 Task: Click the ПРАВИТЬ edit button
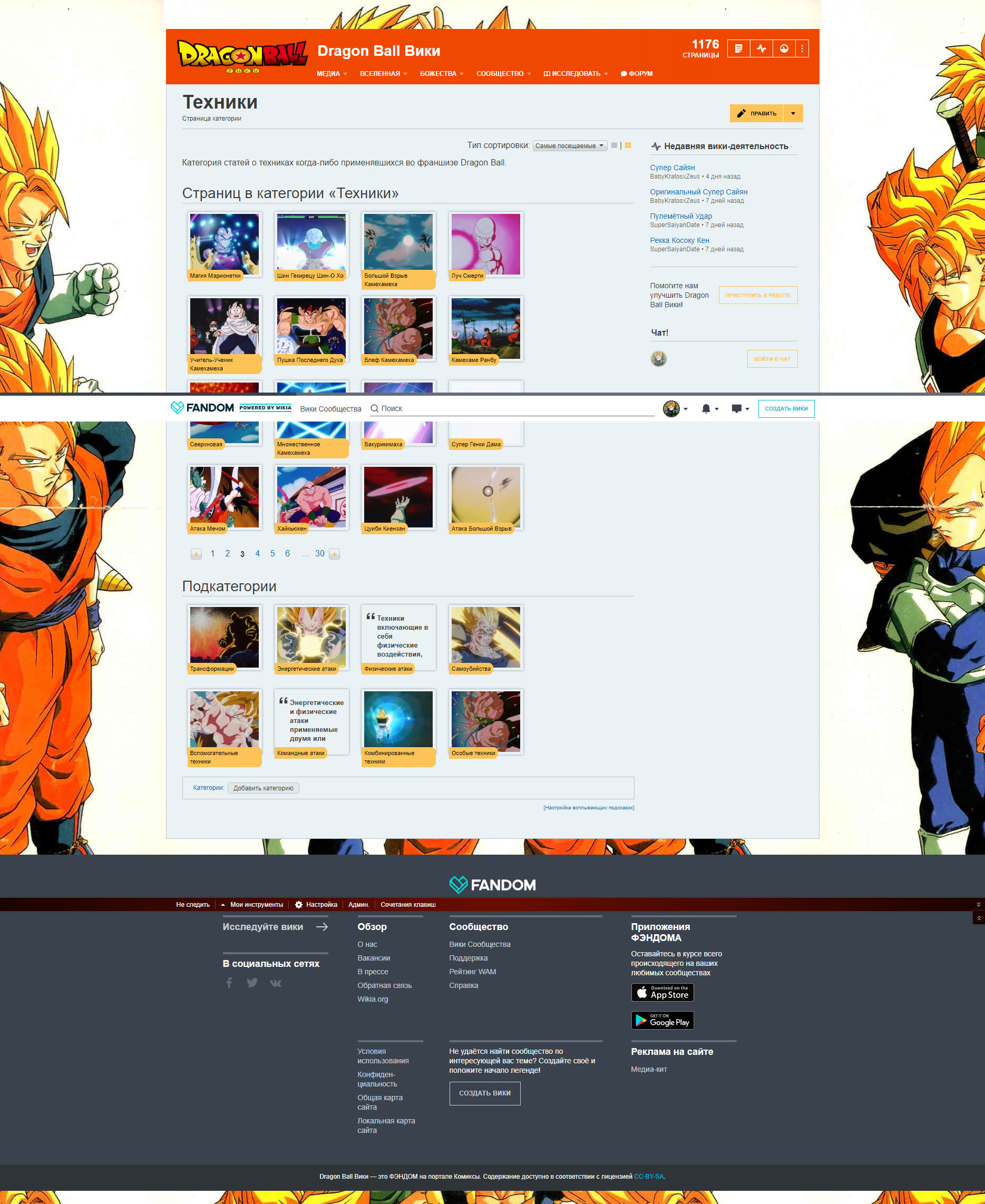756,113
